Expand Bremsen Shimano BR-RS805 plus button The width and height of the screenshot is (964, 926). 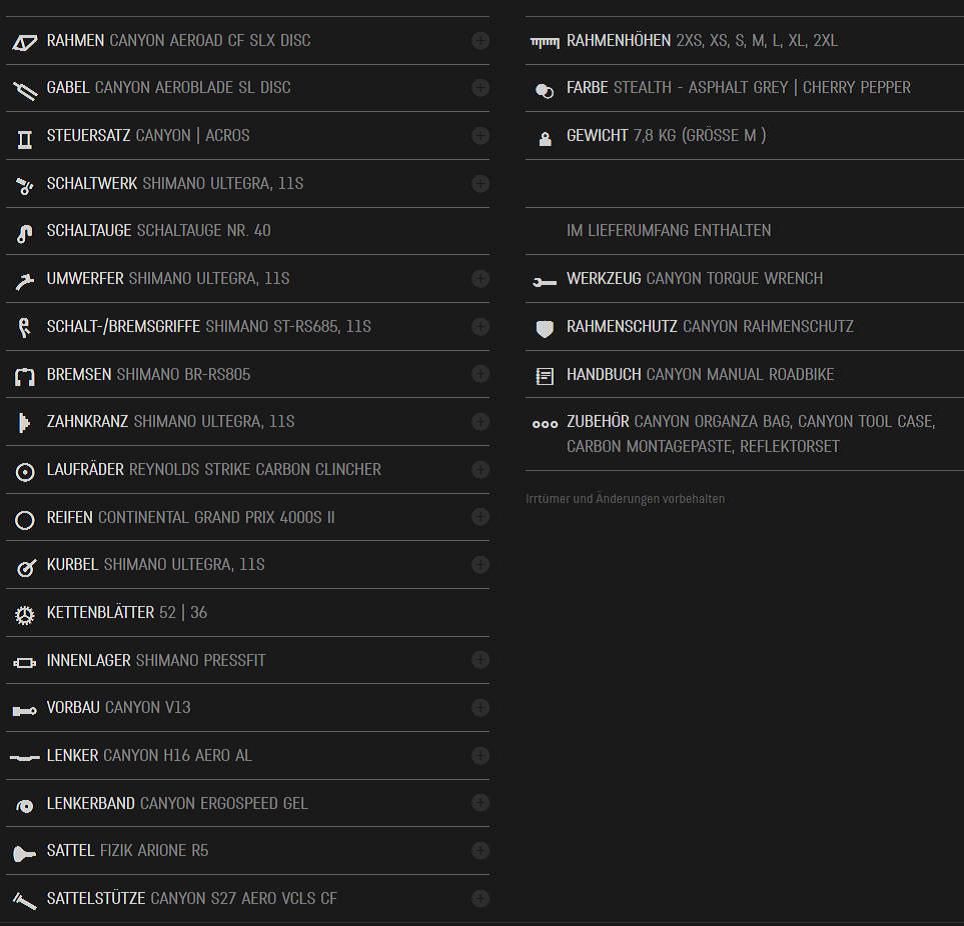tap(480, 374)
